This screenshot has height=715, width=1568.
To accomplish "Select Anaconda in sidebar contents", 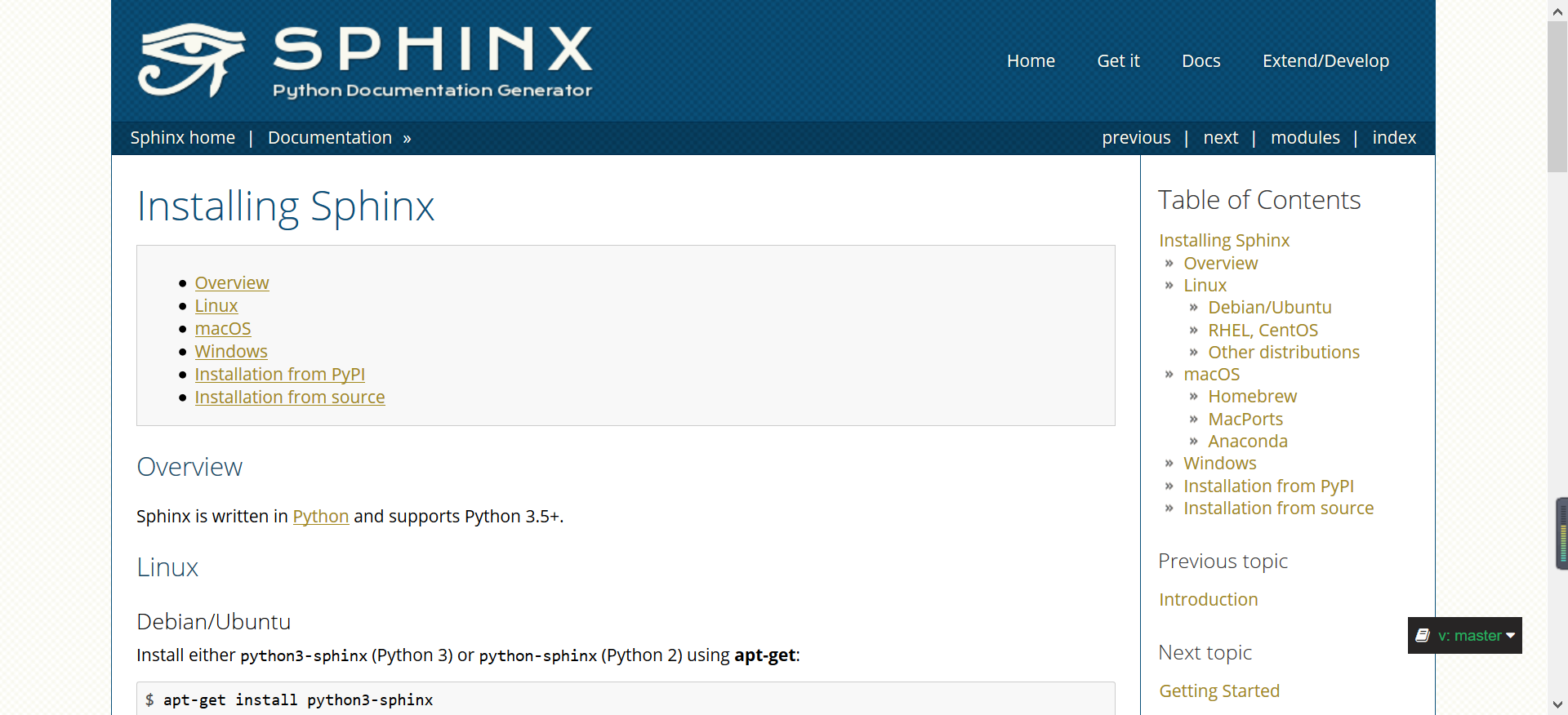I will tap(1248, 442).
